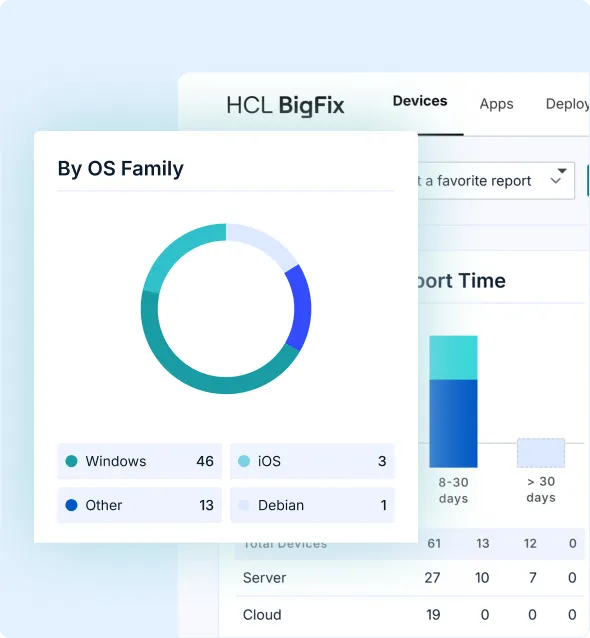
Task: Click the '8-30 days' axis label
Action: (x=453, y=490)
